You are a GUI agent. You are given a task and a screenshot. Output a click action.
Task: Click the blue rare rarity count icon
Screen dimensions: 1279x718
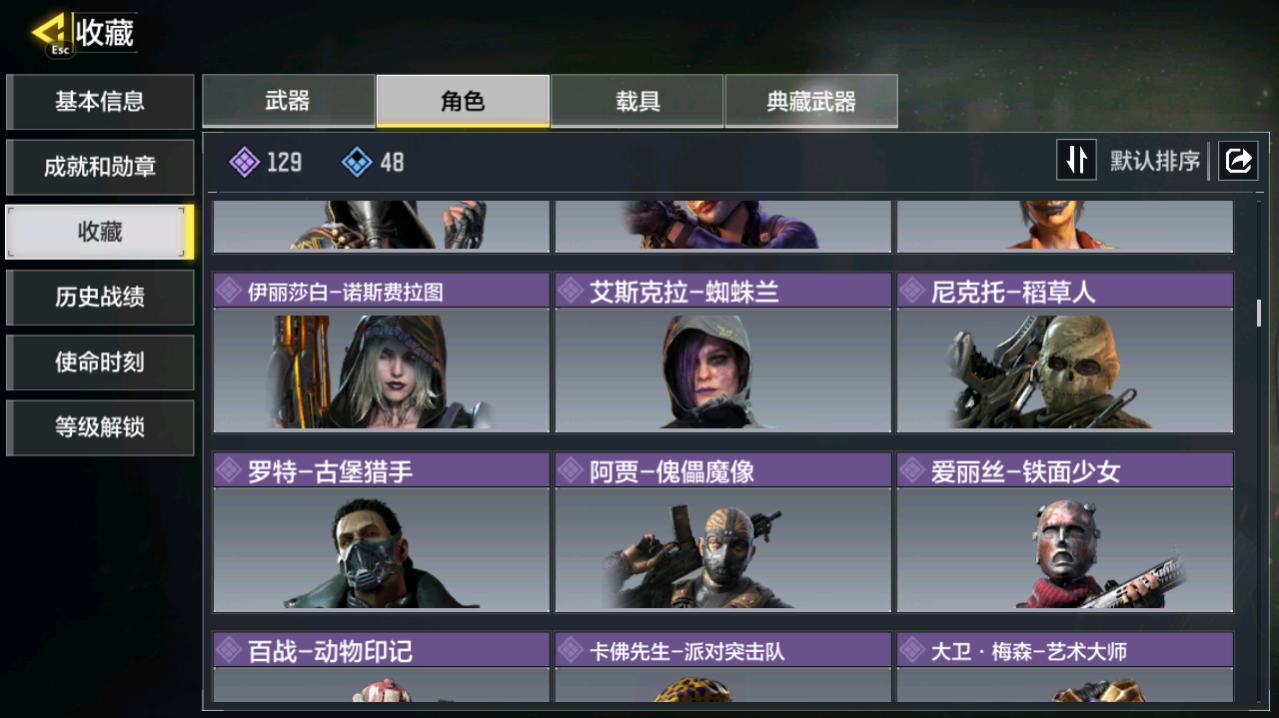coord(357,161)
